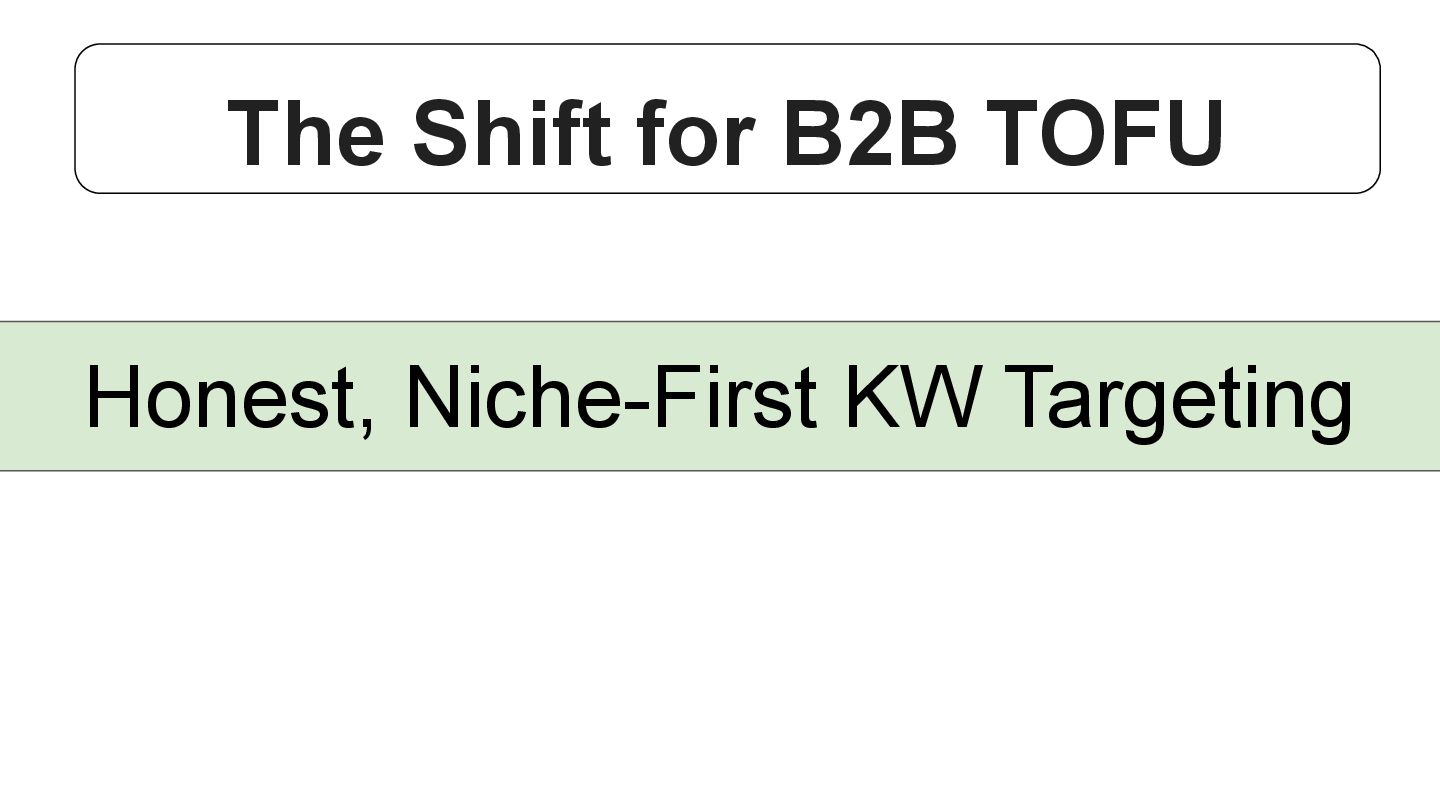Click the green banner's right edge after "Targeting"
This screenshot has height=810, width=1440.
click(1400, 397)
